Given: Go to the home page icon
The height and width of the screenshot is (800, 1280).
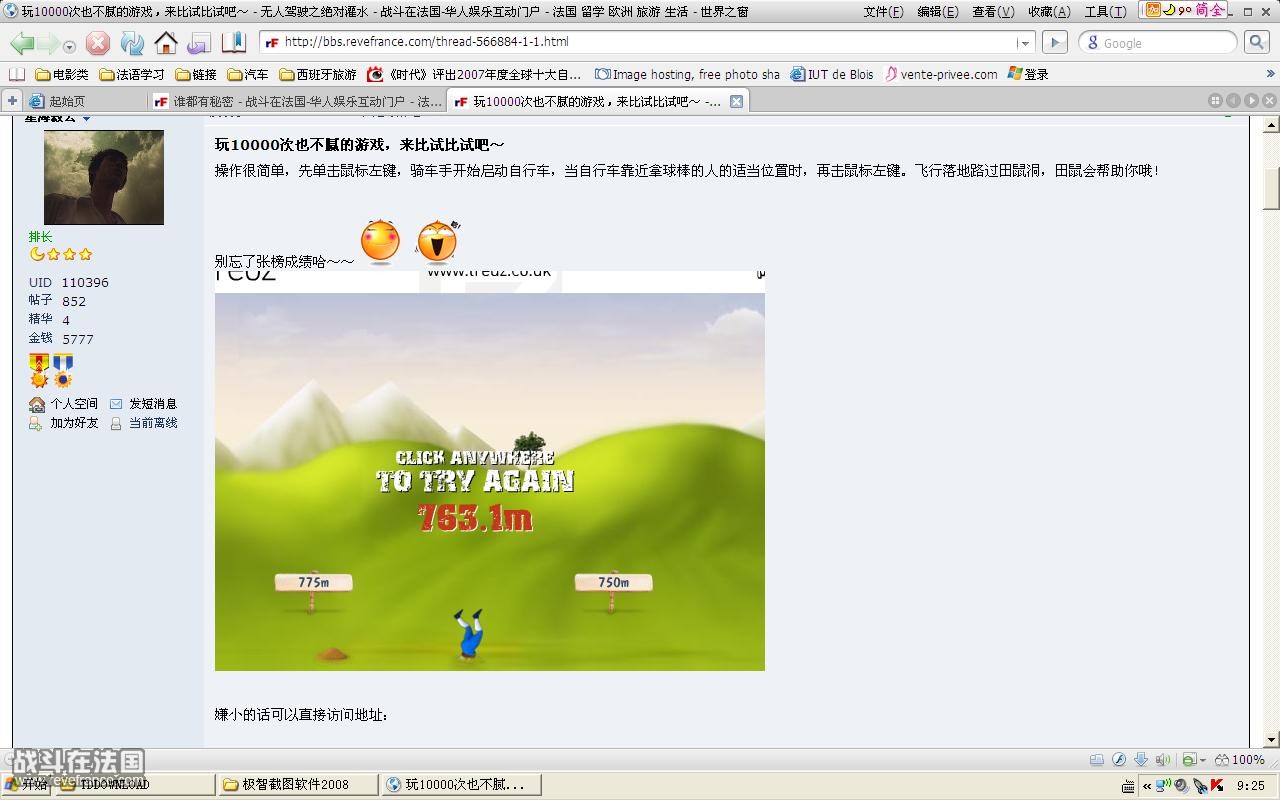Looking at the screenshot, I should [x=166, y=42].
